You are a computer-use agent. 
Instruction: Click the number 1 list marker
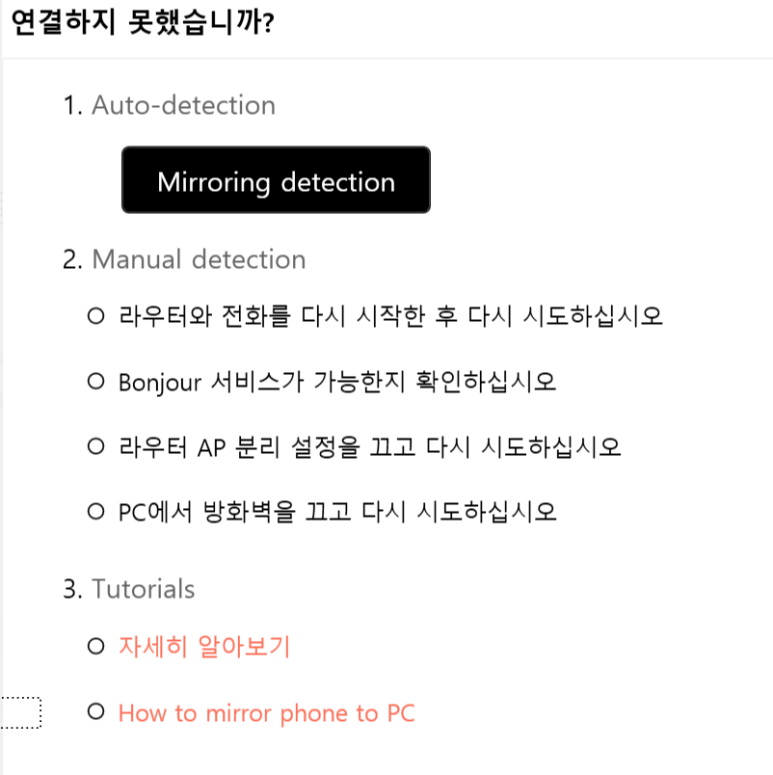(x=73, y=106)
